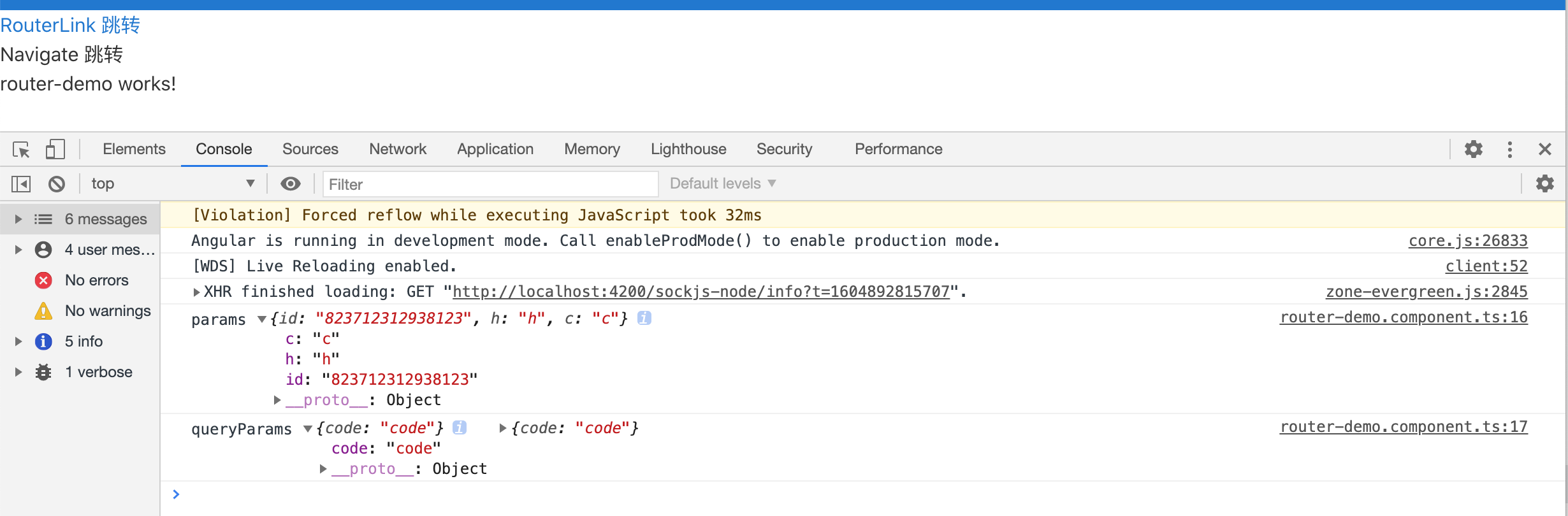The width and height of the screenshot is (1568, 516).
Task: Expand the 1 verbose group
Action: point(18,372)
